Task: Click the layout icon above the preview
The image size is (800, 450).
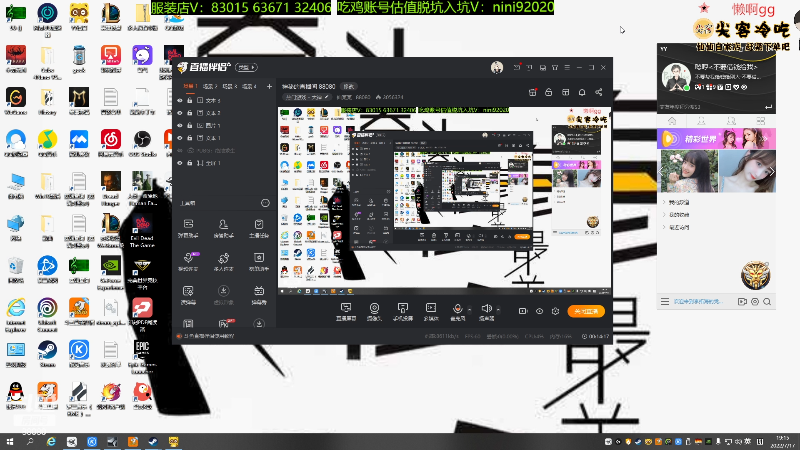Action: click(565, 92)
